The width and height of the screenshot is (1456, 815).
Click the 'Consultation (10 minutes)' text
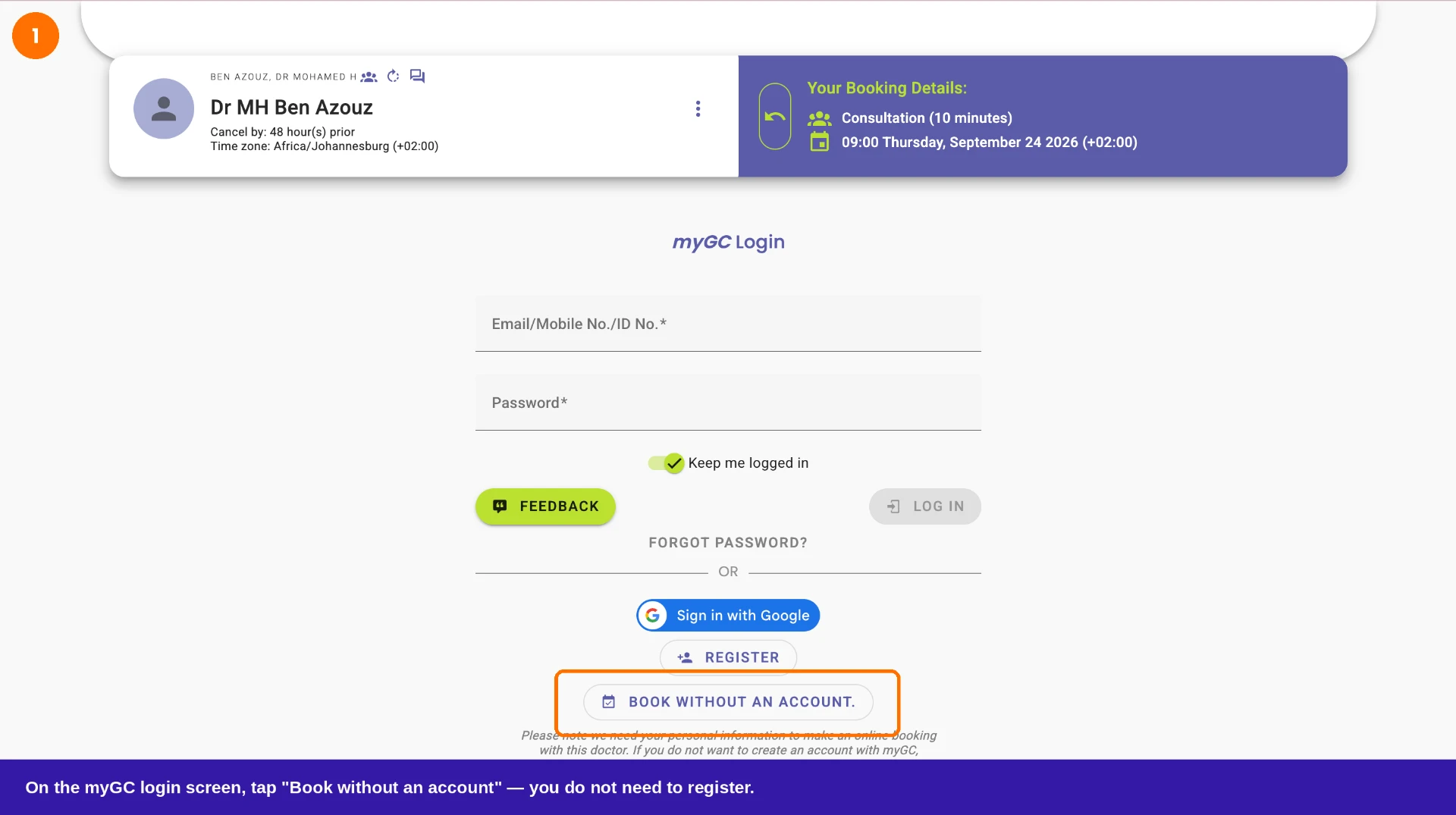click(x=927, y=118)
